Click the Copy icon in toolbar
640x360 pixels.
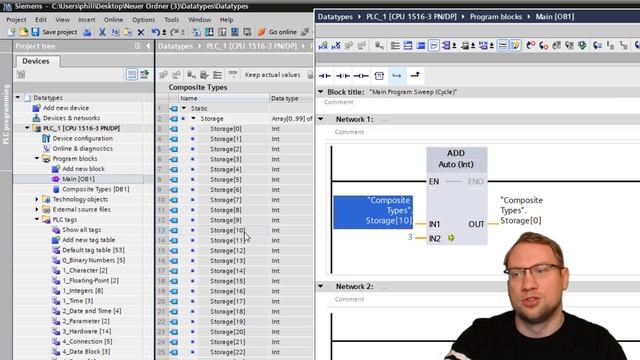pyautogui.click(x=115, y=32)
